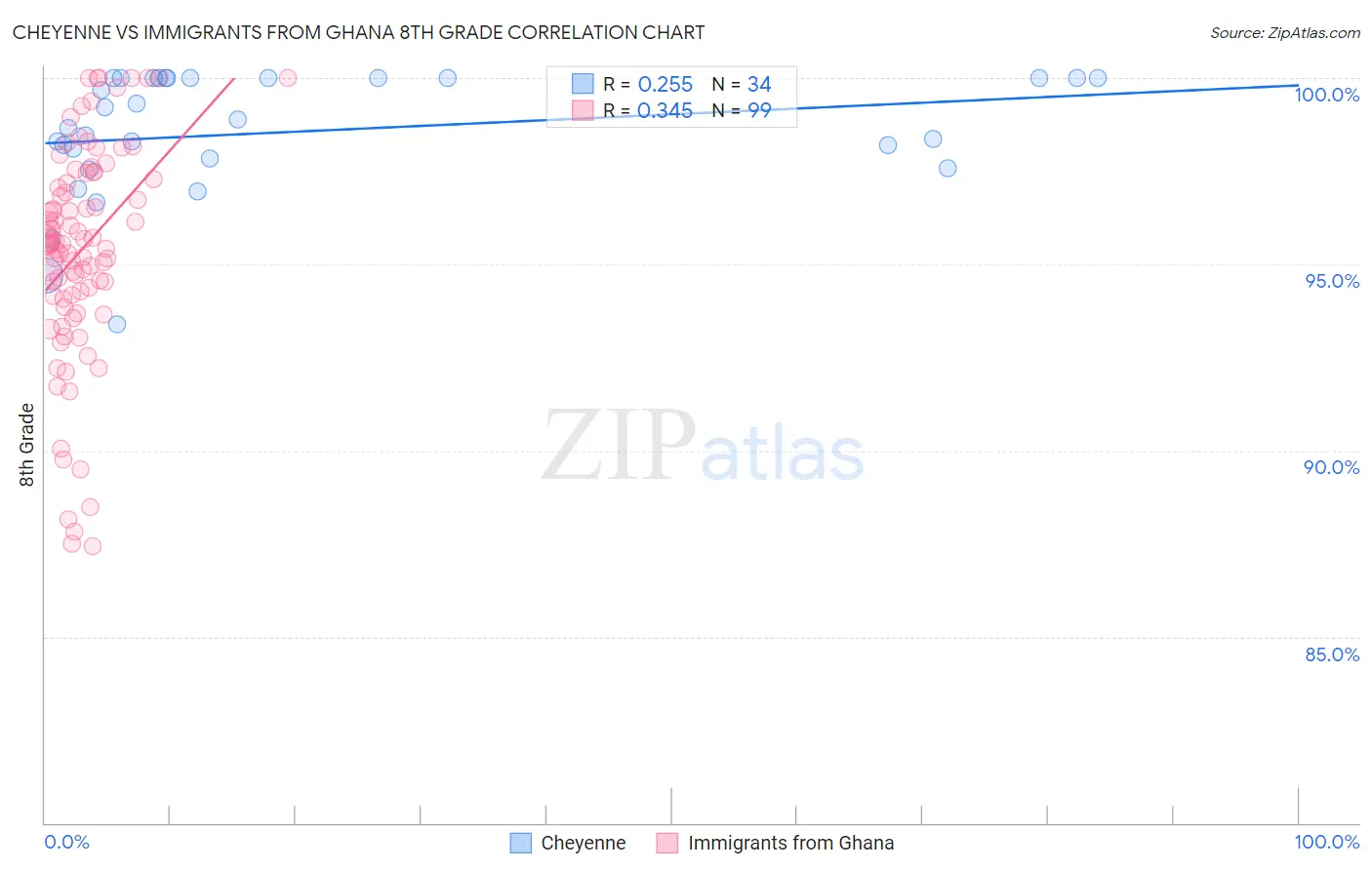Click the blue R = 0.255 stats swatch
This screenshot has height=870, width=1372.
(x=583, y=84)
